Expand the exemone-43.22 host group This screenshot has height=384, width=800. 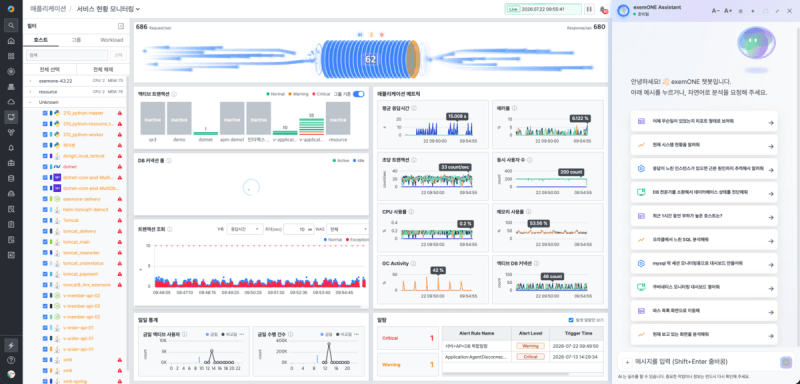[31, 81]
